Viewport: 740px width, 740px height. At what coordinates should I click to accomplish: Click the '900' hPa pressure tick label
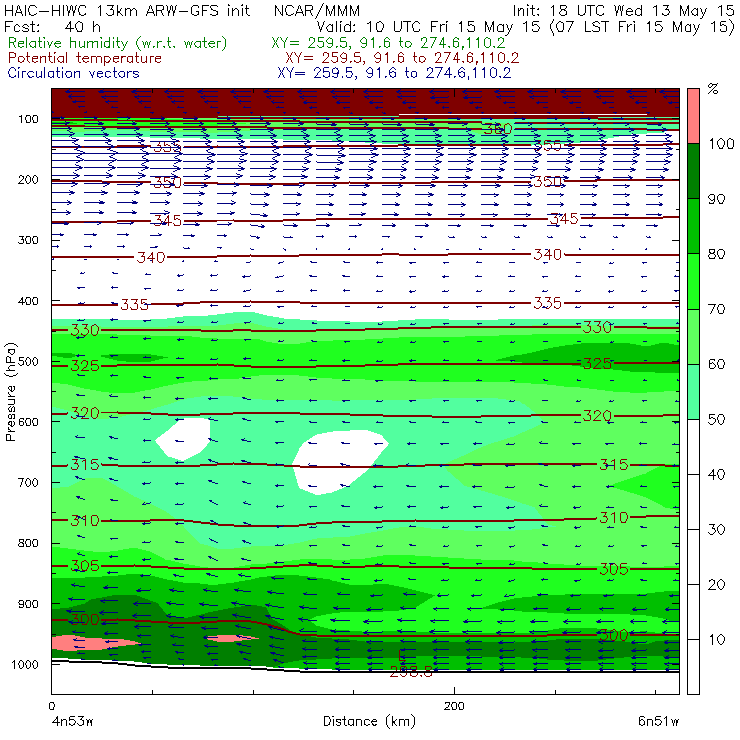pos(28,604)
